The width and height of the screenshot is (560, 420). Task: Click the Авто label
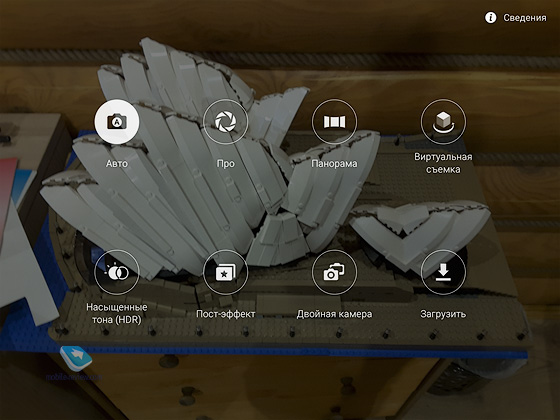click(x=117, y=164)
